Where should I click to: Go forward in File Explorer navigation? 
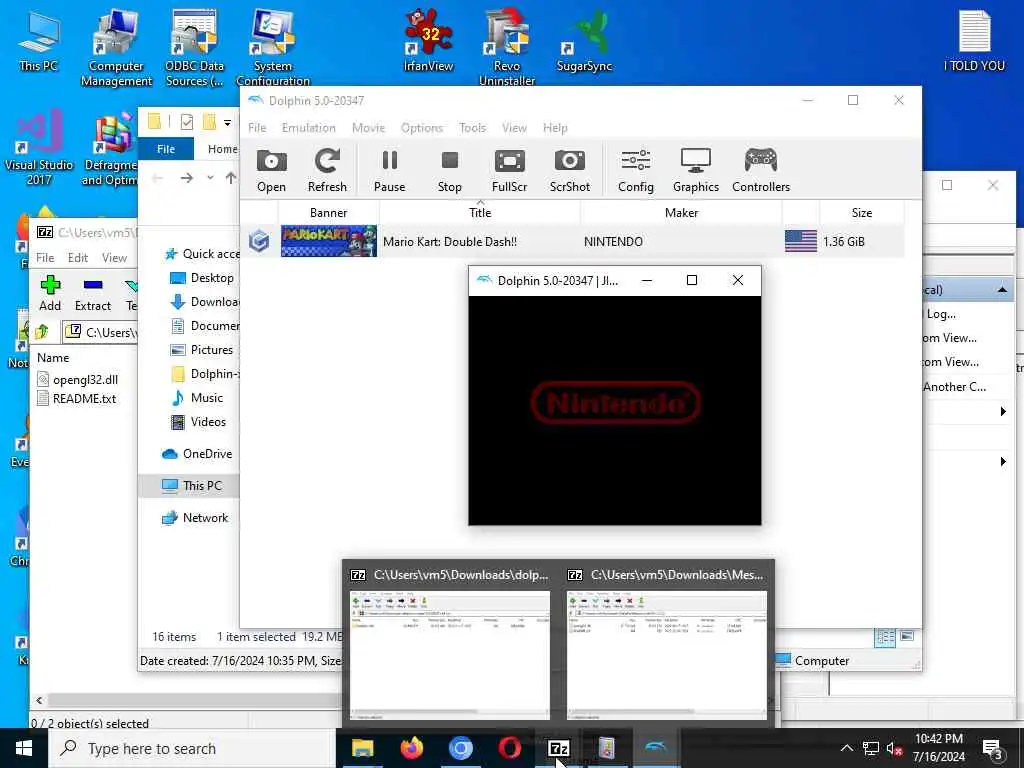coord(187,178)
